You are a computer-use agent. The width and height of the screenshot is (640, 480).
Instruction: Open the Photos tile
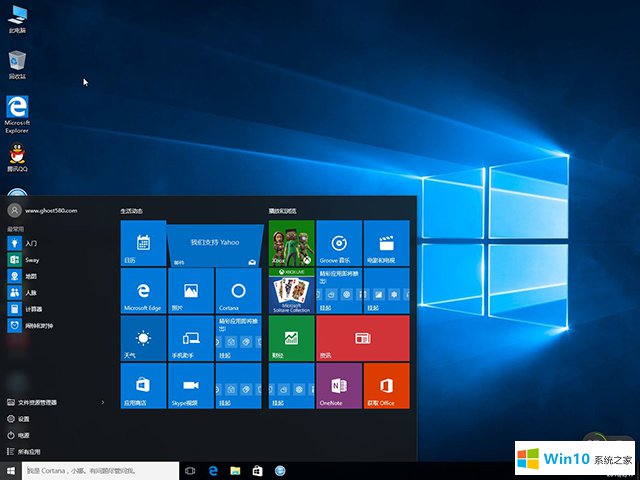coord(191,291)
